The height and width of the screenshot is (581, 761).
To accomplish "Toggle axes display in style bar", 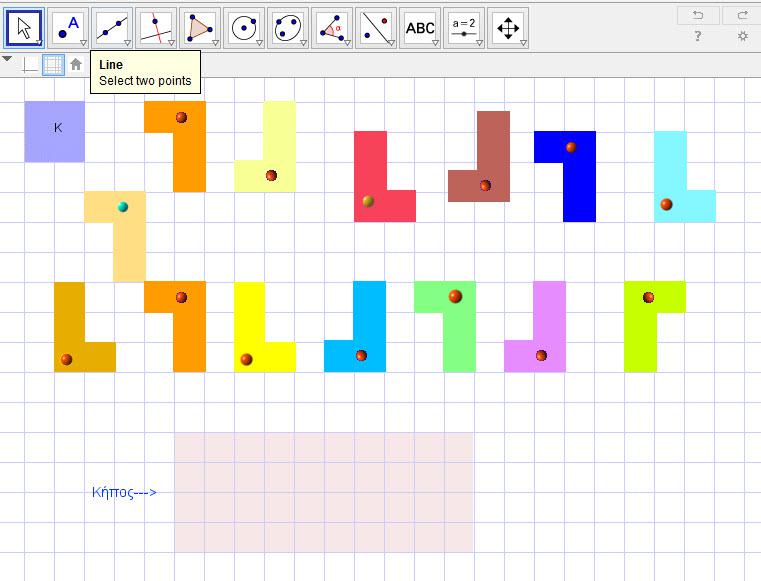I will click(x=30, y=65).
